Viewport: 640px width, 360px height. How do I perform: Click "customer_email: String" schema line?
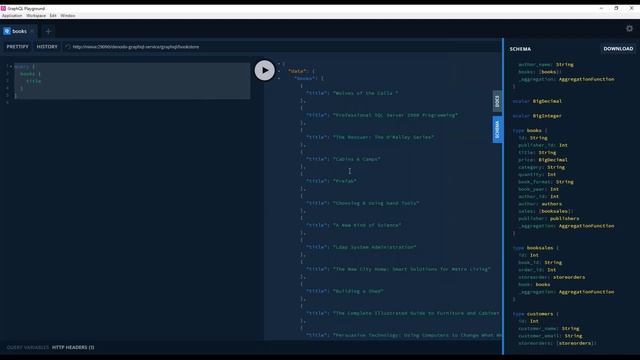point(550,336)
